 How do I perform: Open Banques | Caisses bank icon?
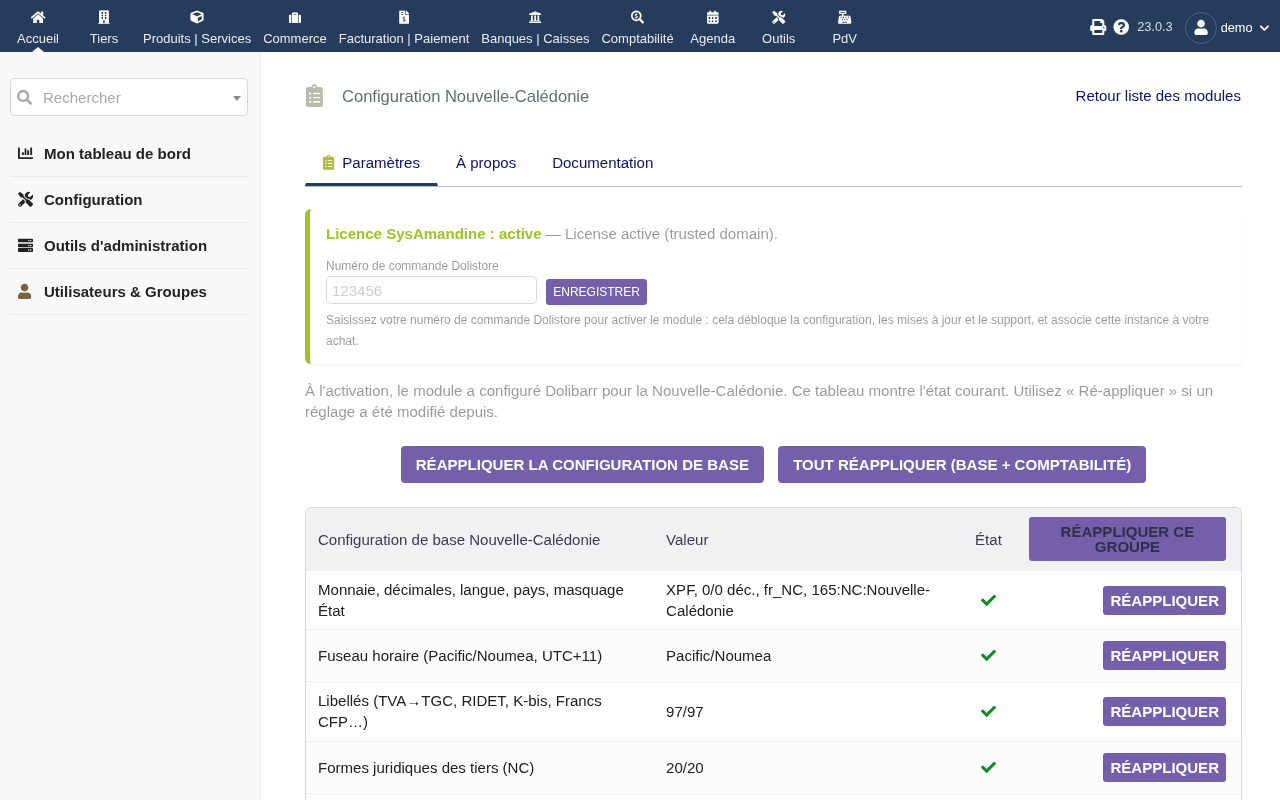tap(535, 17)
